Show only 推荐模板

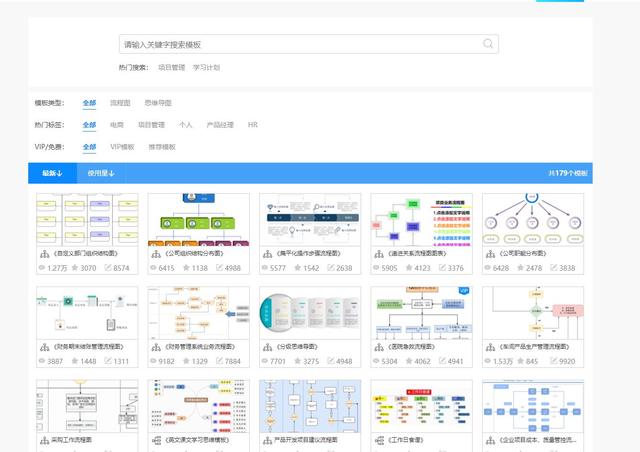[x=162, y=147]
